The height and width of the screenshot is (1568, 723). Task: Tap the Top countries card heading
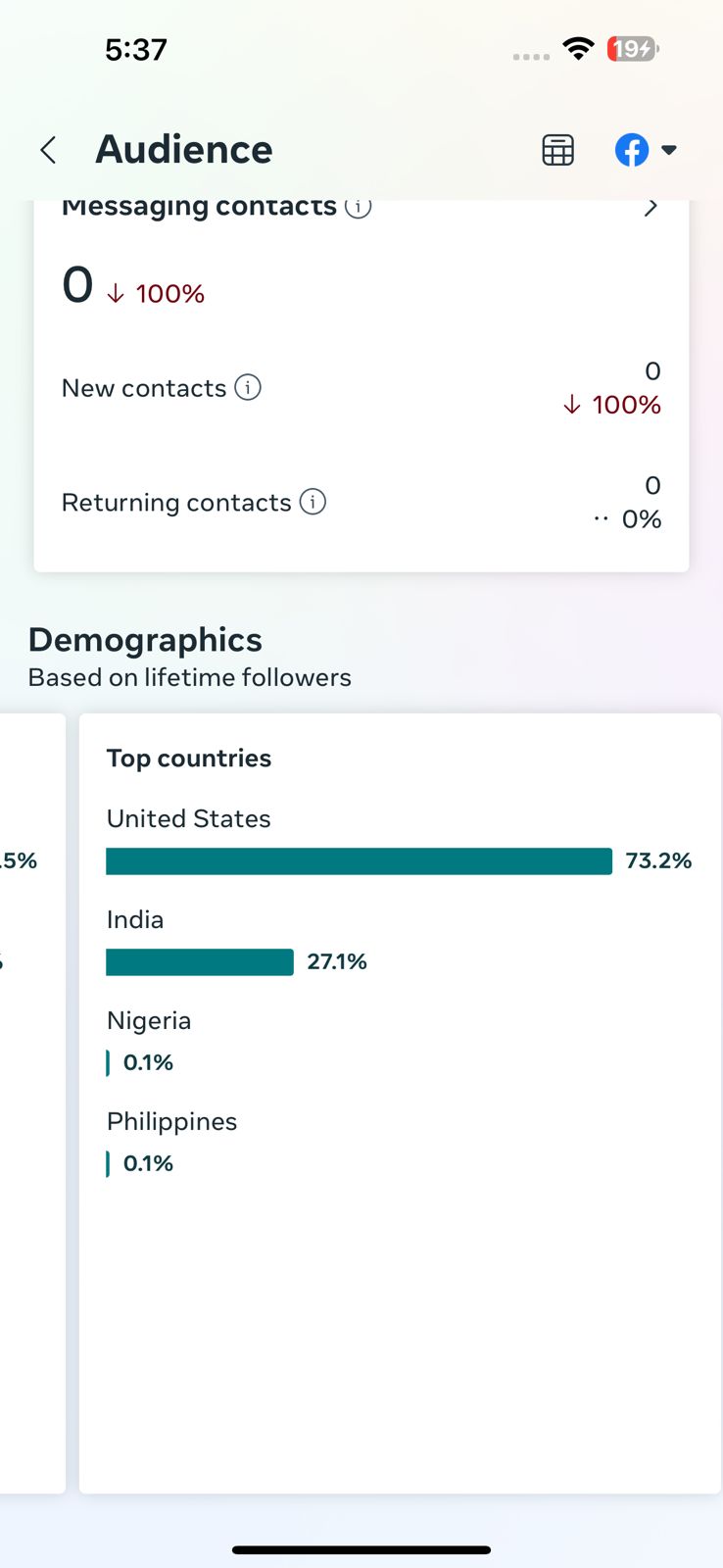189,759
